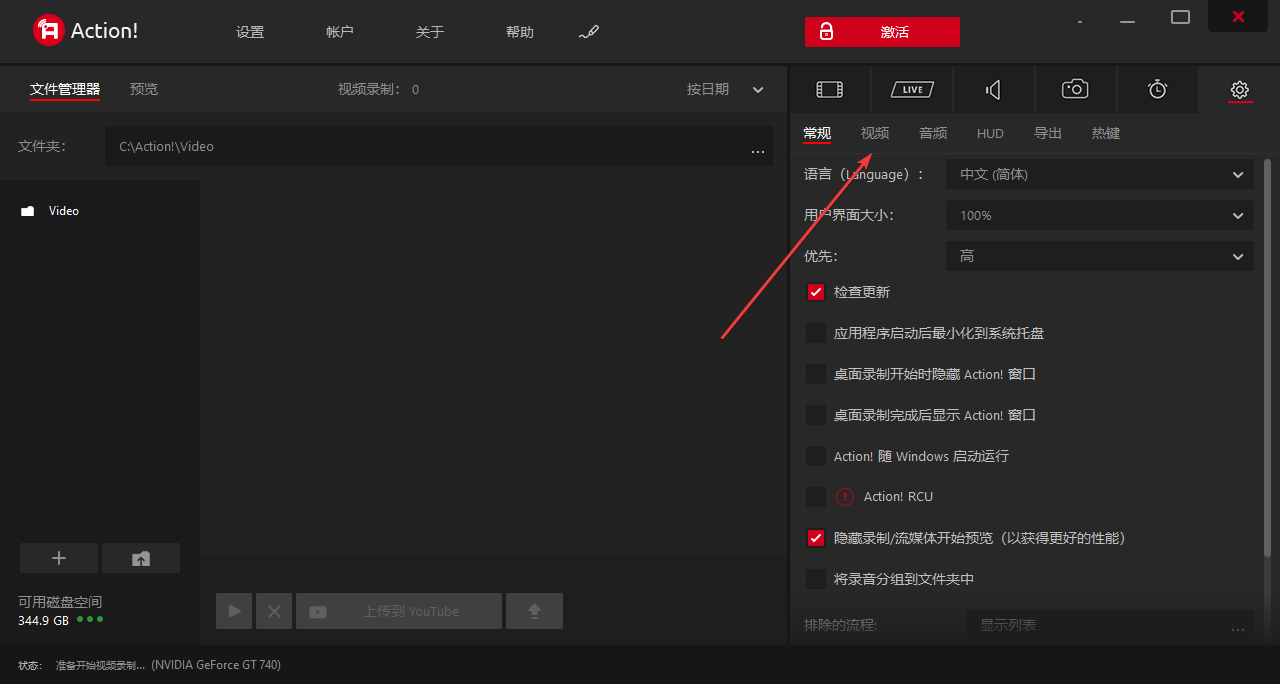Click the add folder plus button
The image size is (1280, 684).
point(59,558)
